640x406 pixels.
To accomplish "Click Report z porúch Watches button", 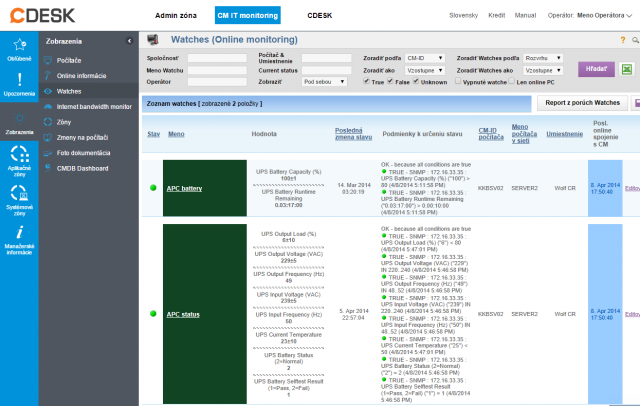I will tap(582, 103).
